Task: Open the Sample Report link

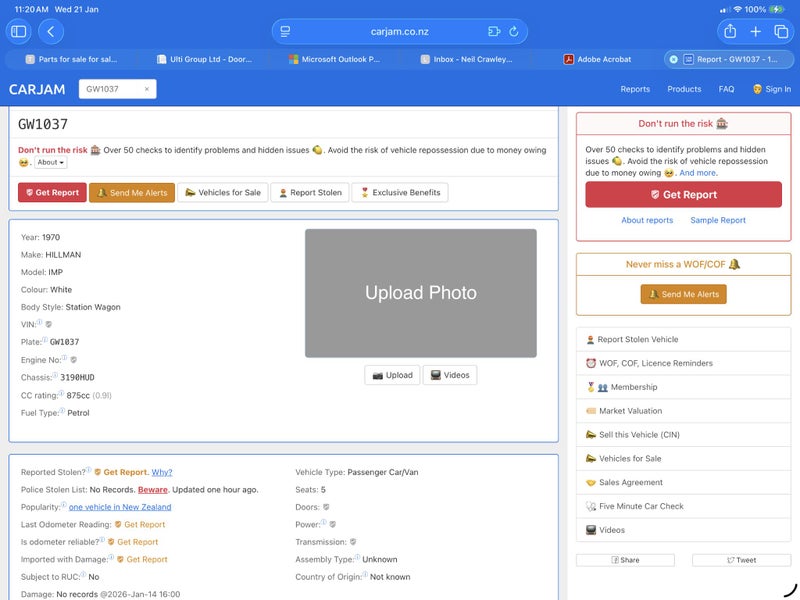Action: (x=717, y=220)
